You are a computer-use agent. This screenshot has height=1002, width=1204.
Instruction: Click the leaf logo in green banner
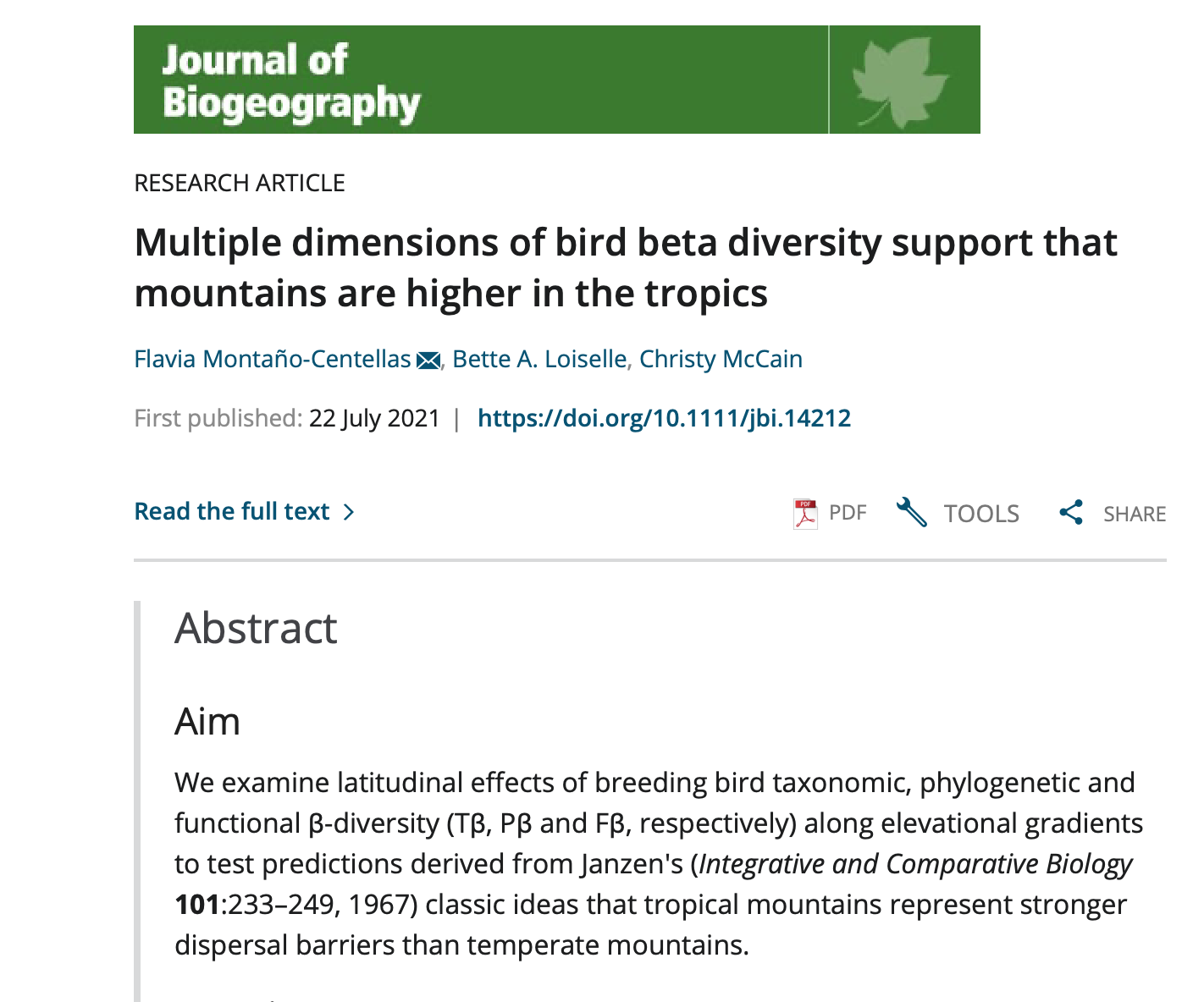click(x=899, y=81)
